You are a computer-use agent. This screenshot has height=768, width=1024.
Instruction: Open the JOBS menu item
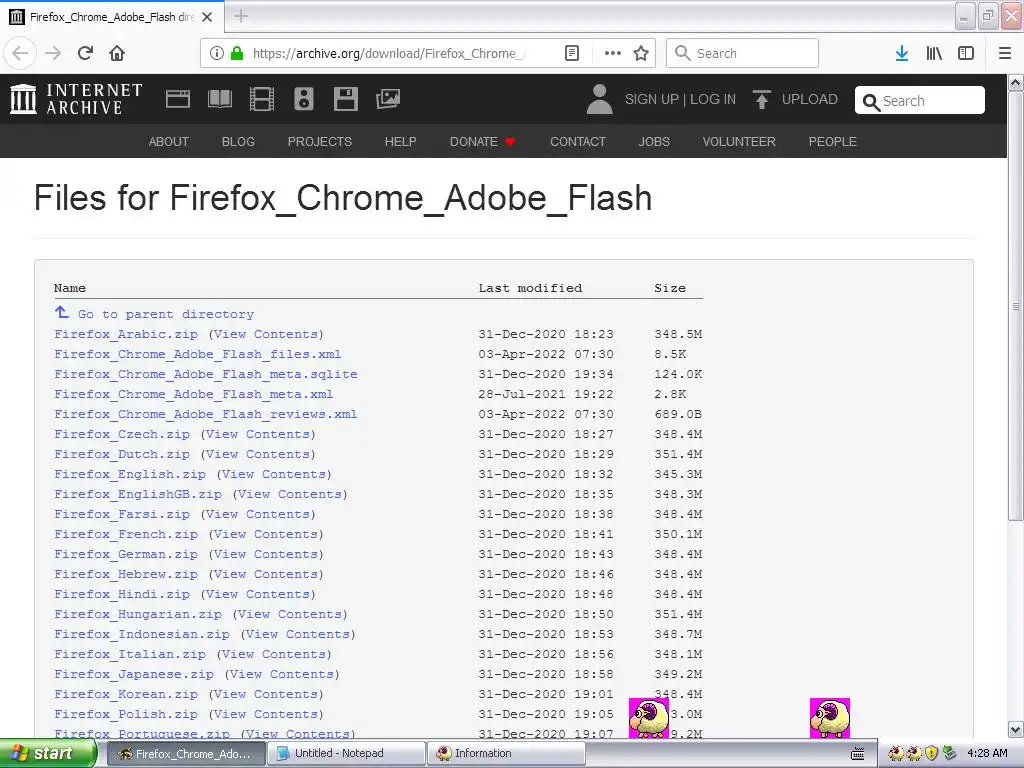654,141
